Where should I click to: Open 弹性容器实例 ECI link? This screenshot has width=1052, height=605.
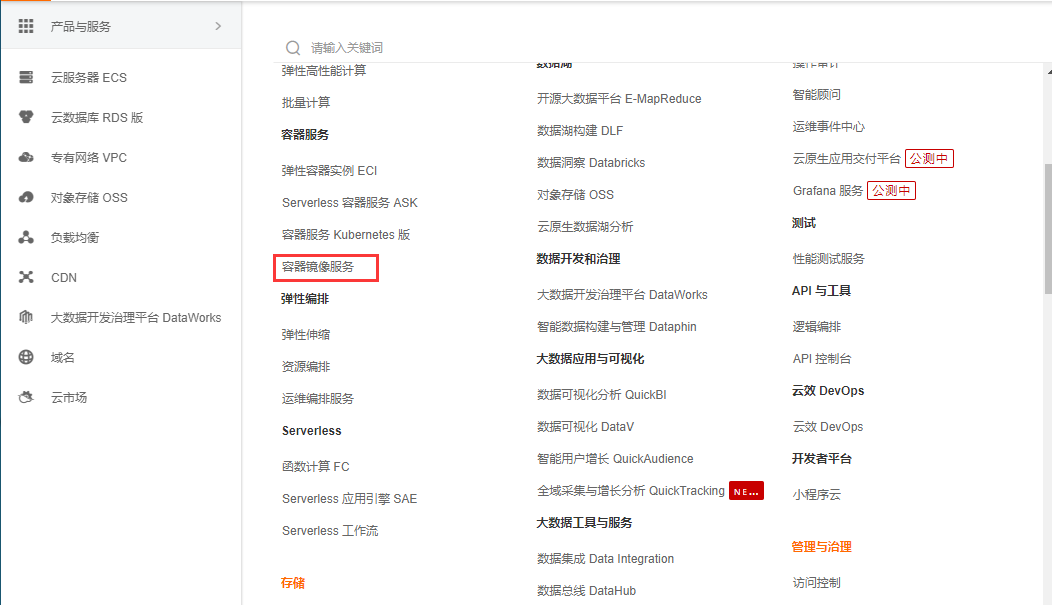point(329,171)
